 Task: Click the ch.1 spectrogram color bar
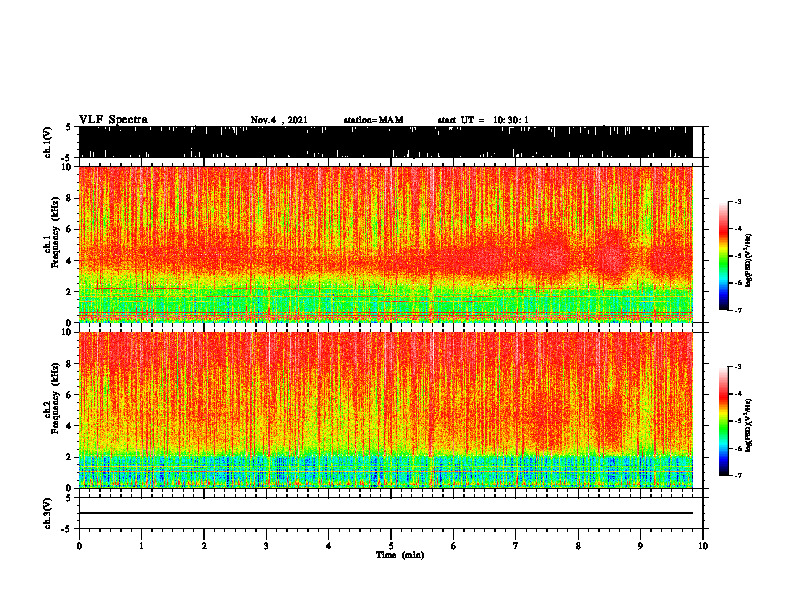tap(723, 256)
